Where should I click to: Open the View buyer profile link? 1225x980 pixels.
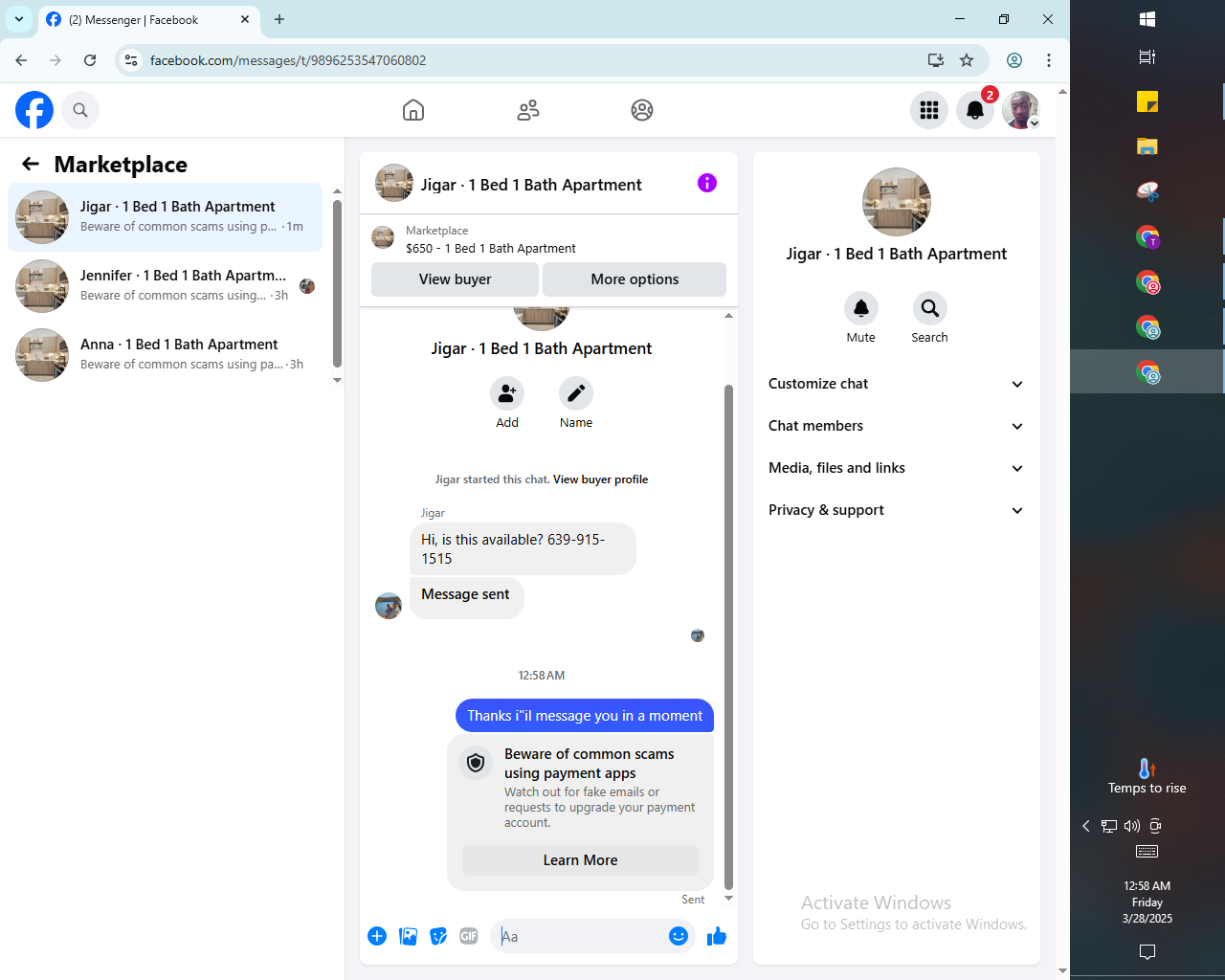600,479
